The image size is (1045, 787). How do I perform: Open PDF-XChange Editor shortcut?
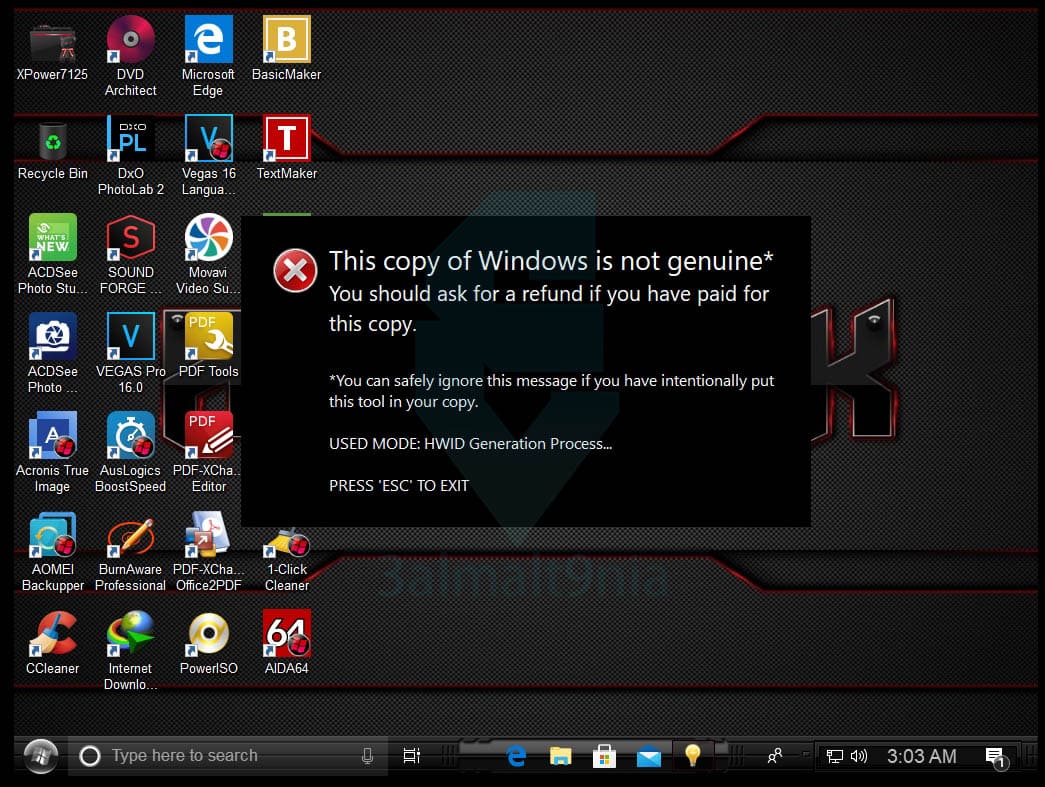[209, 435]
